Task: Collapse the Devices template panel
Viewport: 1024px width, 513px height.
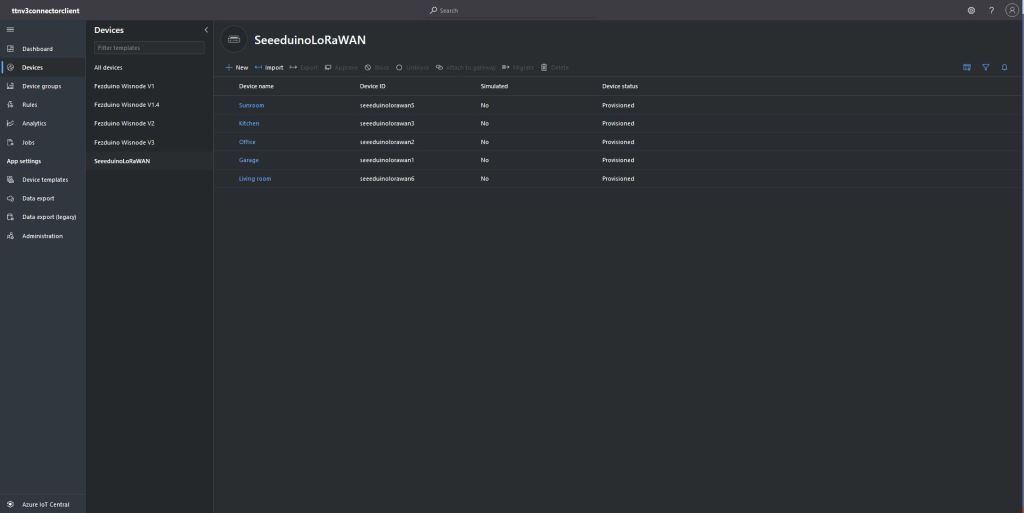Action: [206, 30]
